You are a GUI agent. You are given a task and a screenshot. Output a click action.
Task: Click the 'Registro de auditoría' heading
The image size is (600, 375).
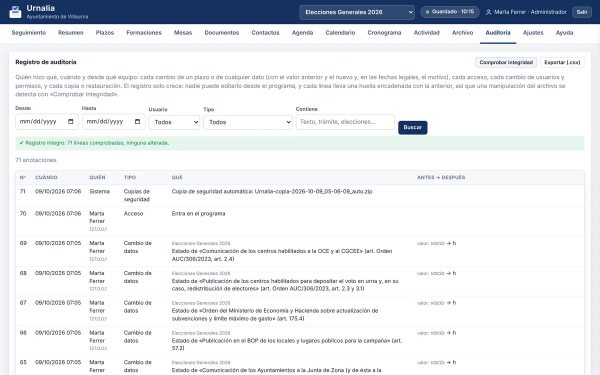(x=46, y=62)
